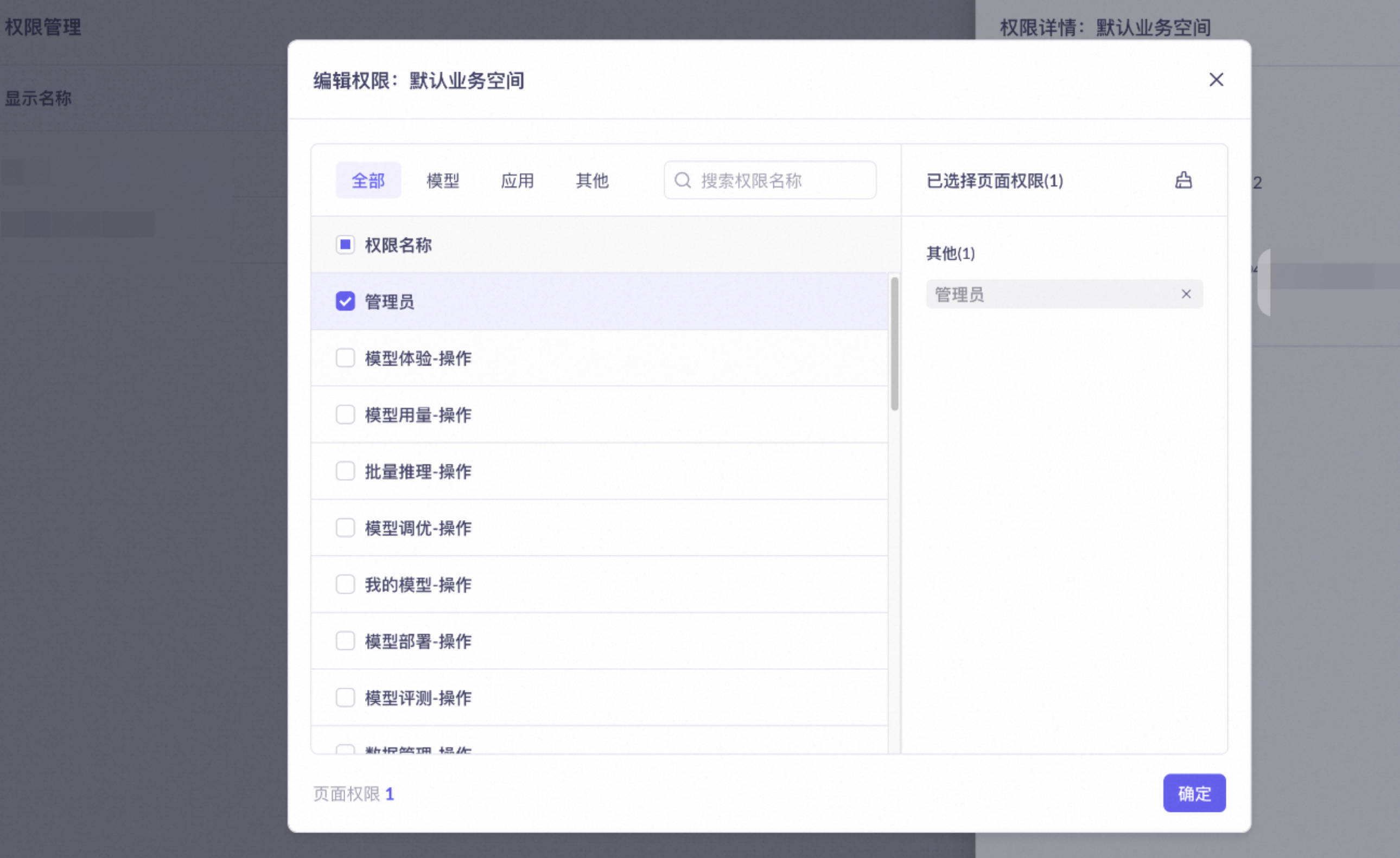This screenshot has height=858, width=1400.
Task: Uncheck the 管理员 checkbox
Action: [x=345, y=301]
